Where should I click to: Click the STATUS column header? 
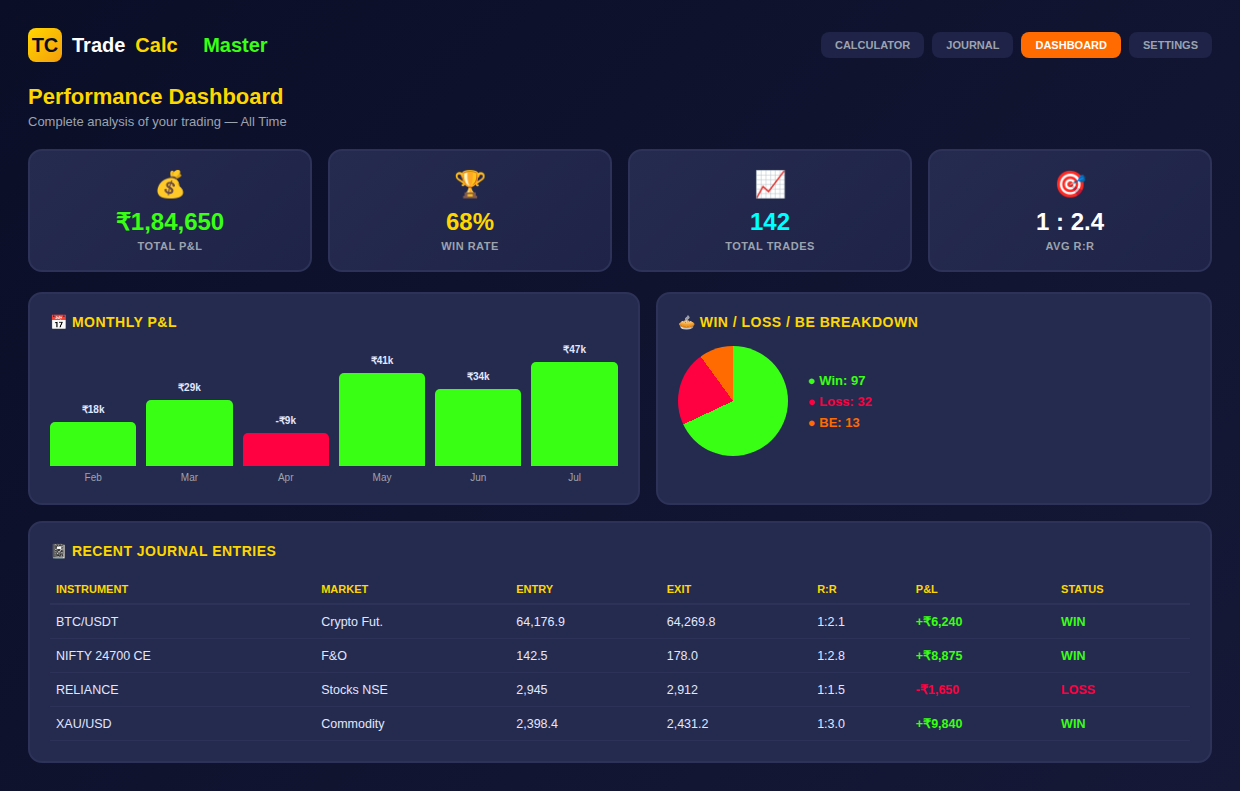[x=1082, y=589]
